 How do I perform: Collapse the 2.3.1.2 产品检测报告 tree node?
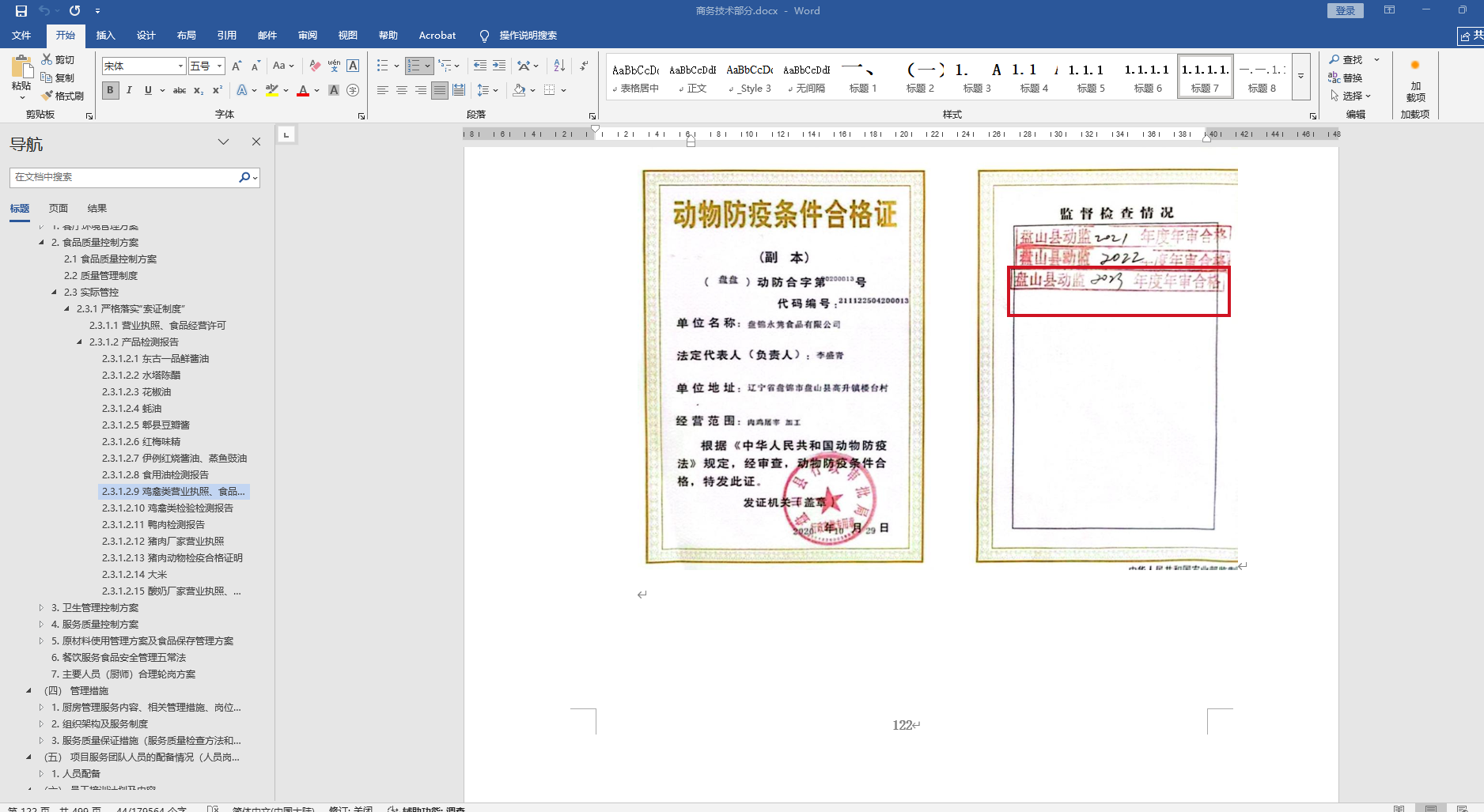[x=79, y=342]
